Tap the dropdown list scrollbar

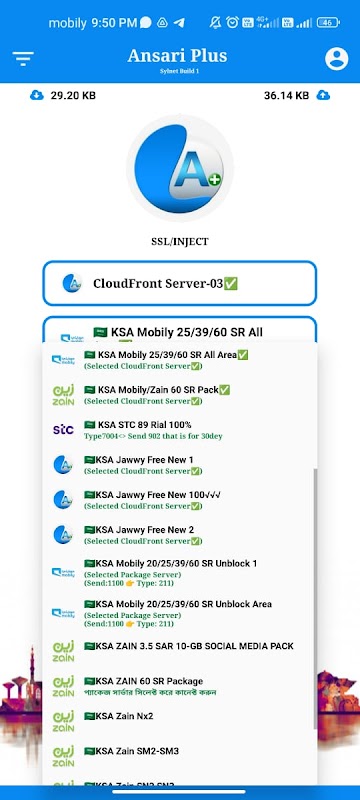tap(314, 599)
